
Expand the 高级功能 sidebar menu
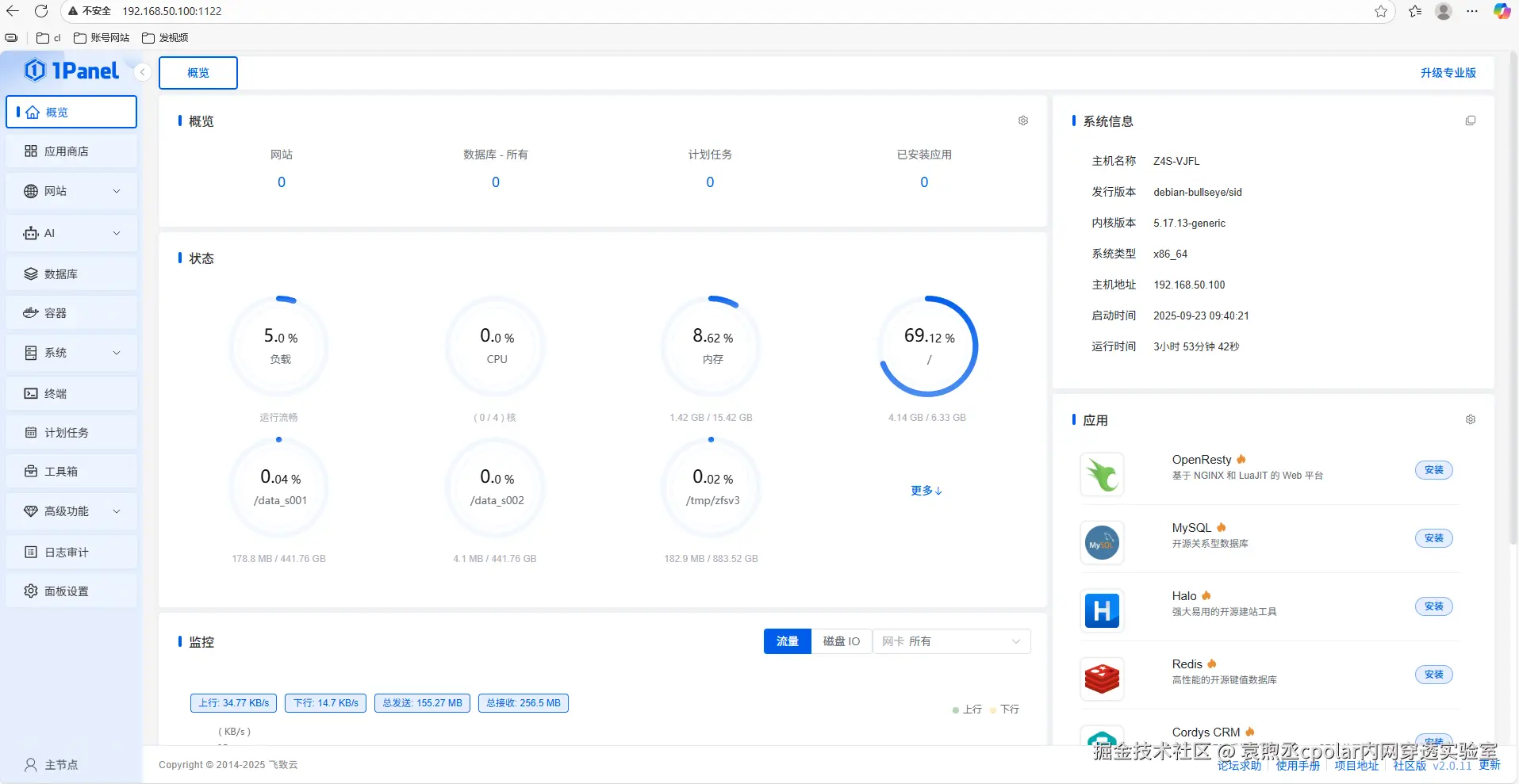[71, 511]
